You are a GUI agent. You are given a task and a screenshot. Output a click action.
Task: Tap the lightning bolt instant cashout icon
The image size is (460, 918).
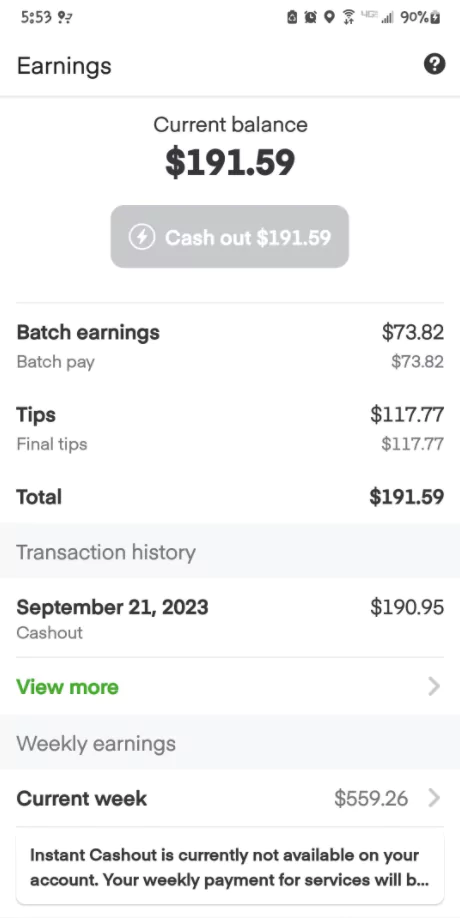tap(142, 237)
